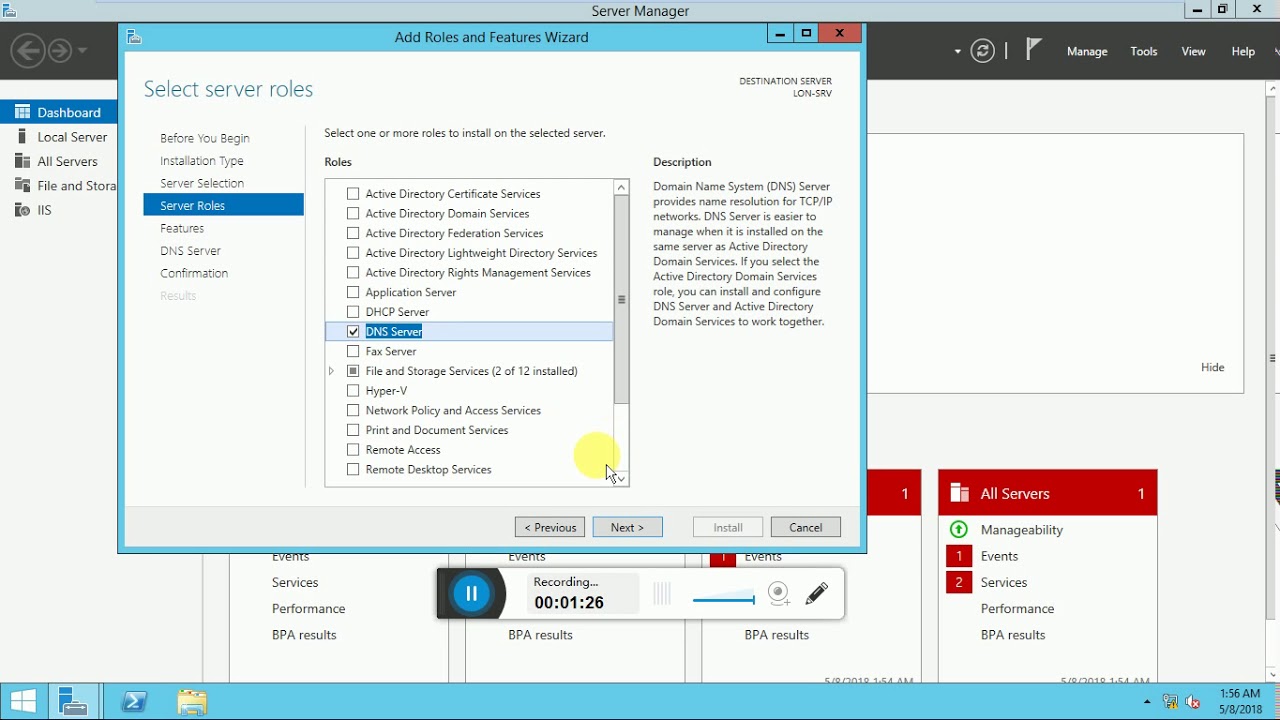Adjust the recorder volume slider

(x=724, y=600)
